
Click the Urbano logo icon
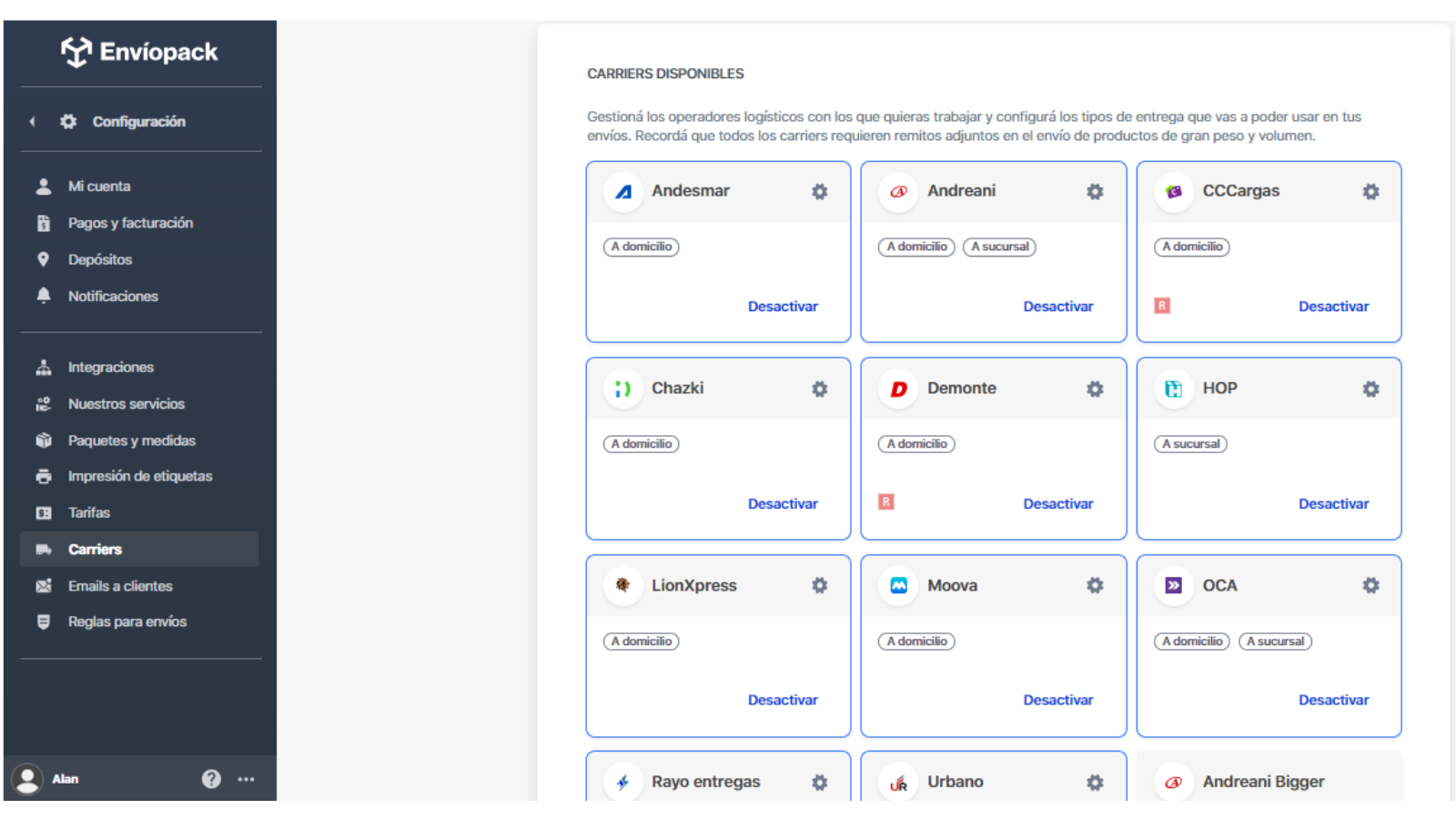898,783
